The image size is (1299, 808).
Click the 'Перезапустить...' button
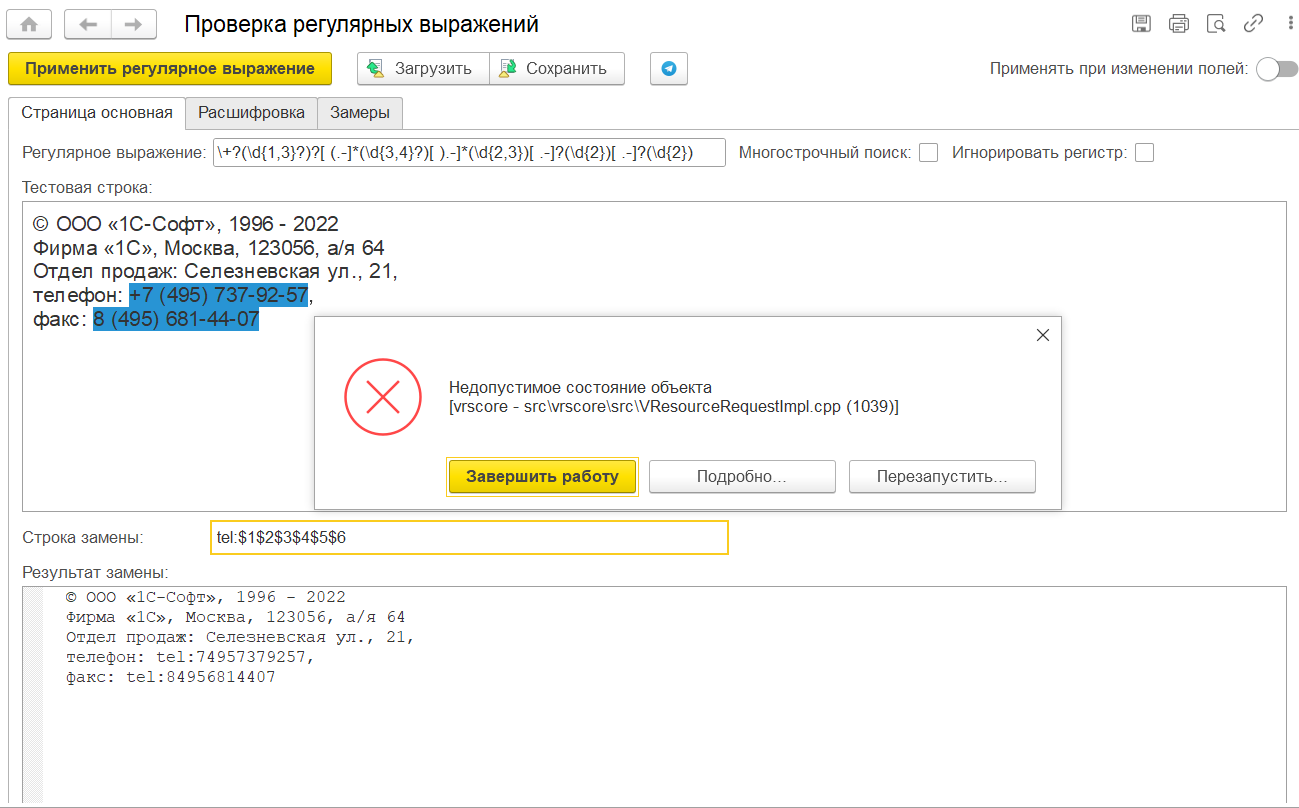tap(942, 477)
